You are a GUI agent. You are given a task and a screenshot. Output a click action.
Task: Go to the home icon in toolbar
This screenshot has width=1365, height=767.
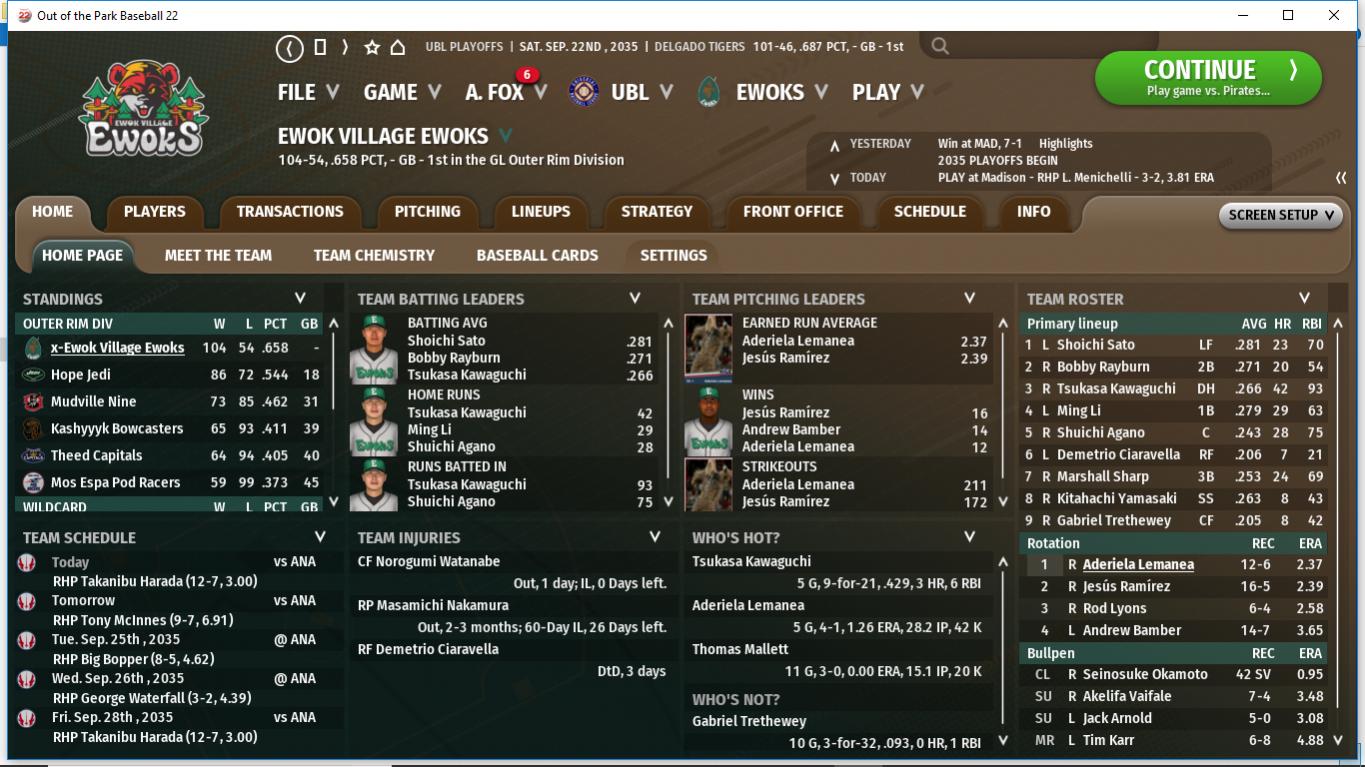(397, 47)
